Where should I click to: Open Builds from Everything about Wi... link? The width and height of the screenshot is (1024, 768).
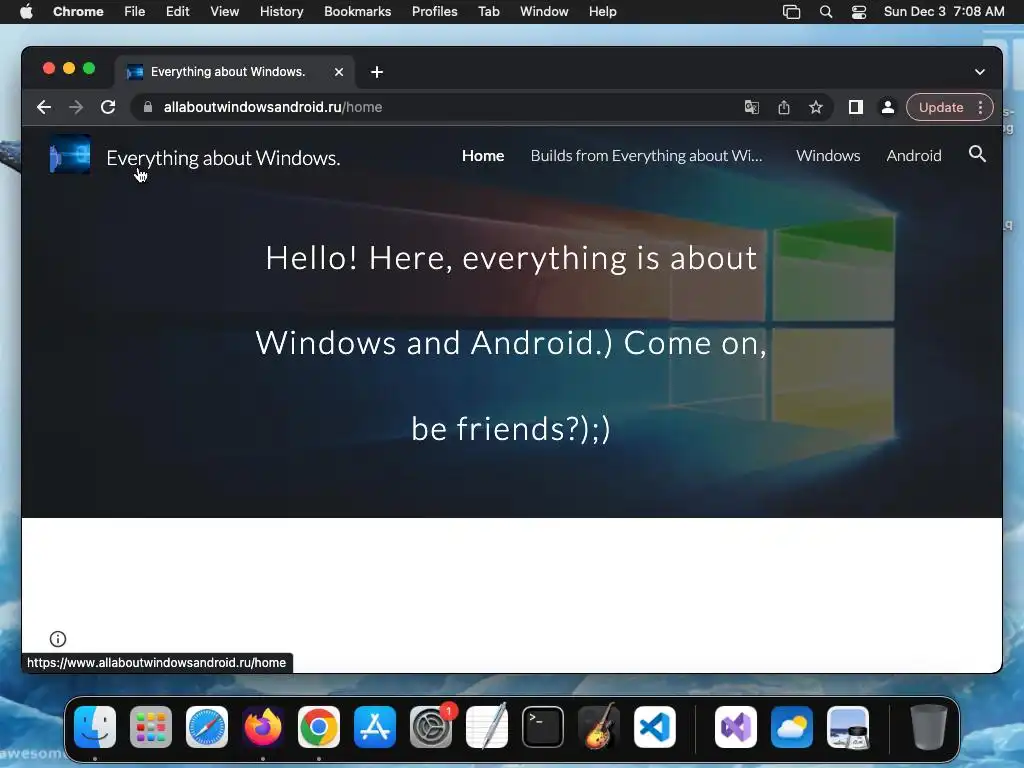[647, 155]
